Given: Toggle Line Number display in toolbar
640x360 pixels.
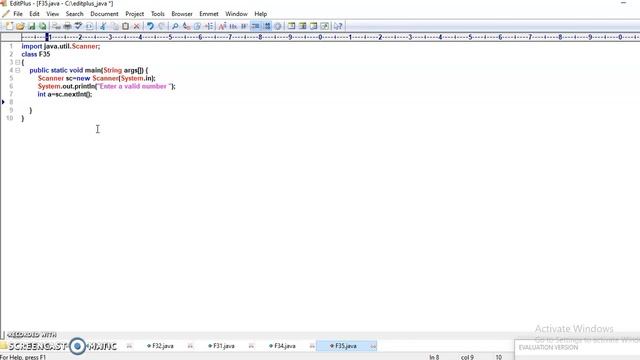Looking at the screenshot, I should coord(267,26).
